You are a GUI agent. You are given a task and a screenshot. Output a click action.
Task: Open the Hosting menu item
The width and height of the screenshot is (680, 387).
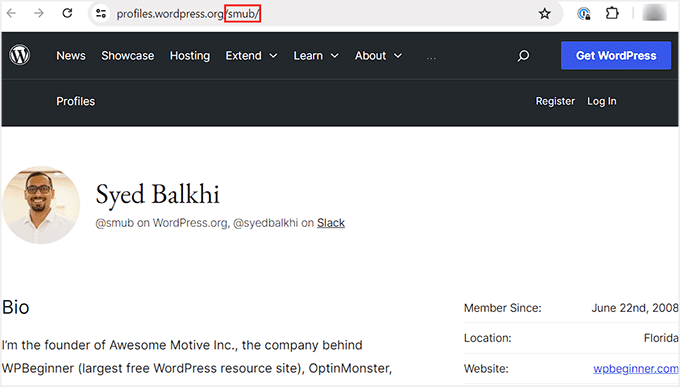[x=190, y=56]
